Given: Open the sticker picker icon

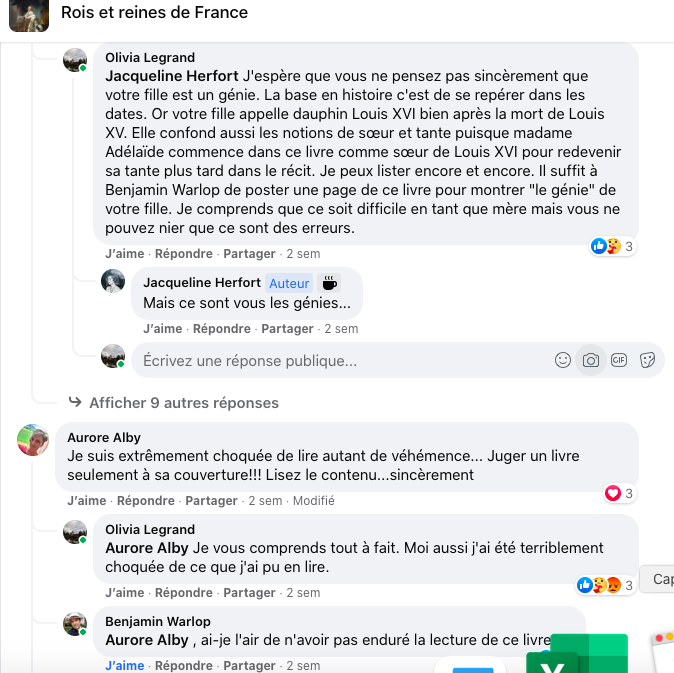Looking at the screenshot, I should [647, 360].
